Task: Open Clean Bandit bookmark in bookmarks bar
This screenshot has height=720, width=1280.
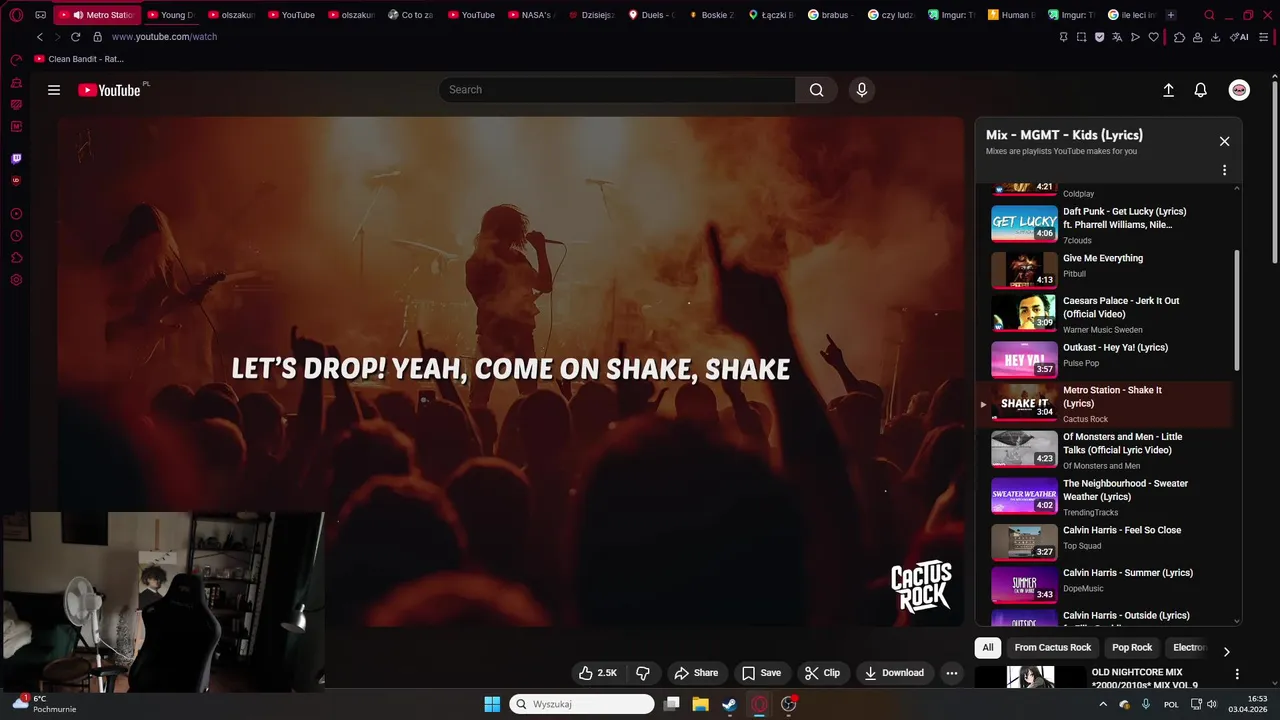Action: 79,59
